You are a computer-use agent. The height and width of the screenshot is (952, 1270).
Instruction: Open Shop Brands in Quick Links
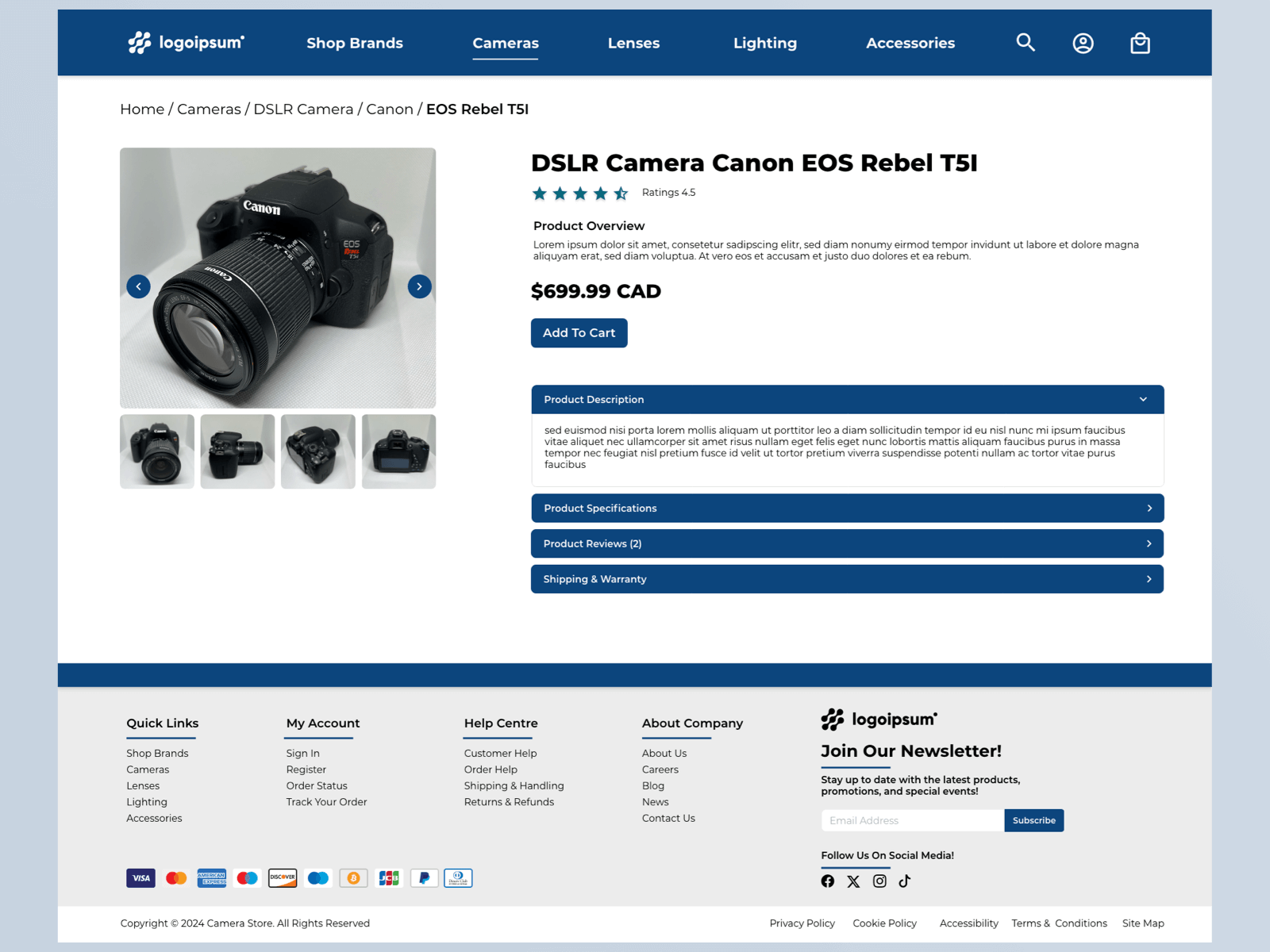pos(157,754)
